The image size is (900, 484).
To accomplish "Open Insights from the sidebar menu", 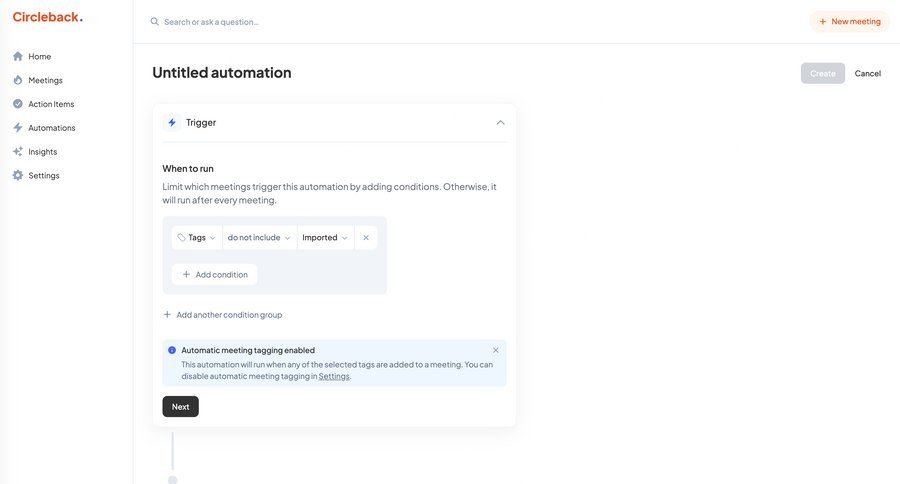I will pyautogui.click(x=42, y=152).
